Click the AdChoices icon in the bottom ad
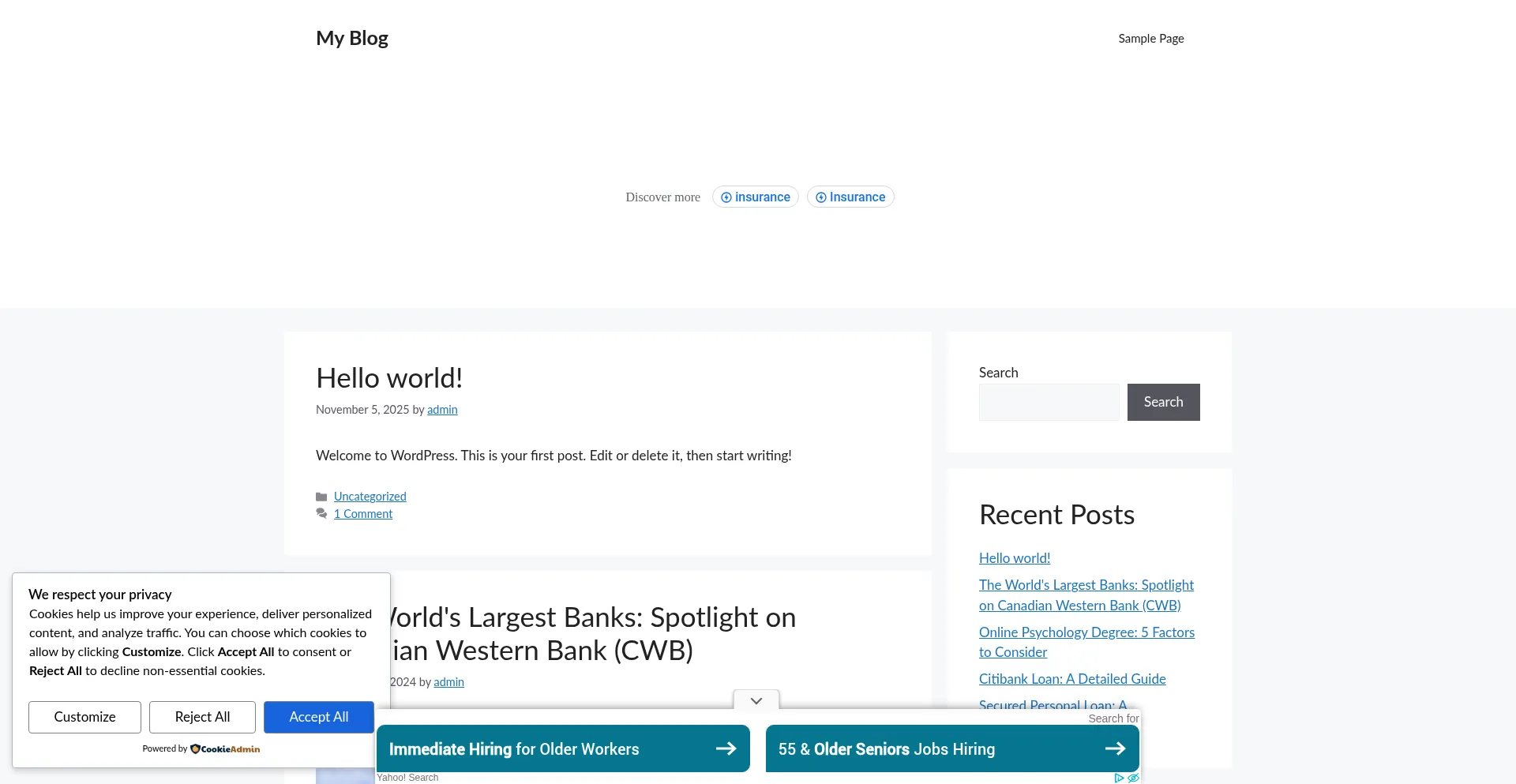Viewport: 1516px width, 784px height. click(1119, 778)
